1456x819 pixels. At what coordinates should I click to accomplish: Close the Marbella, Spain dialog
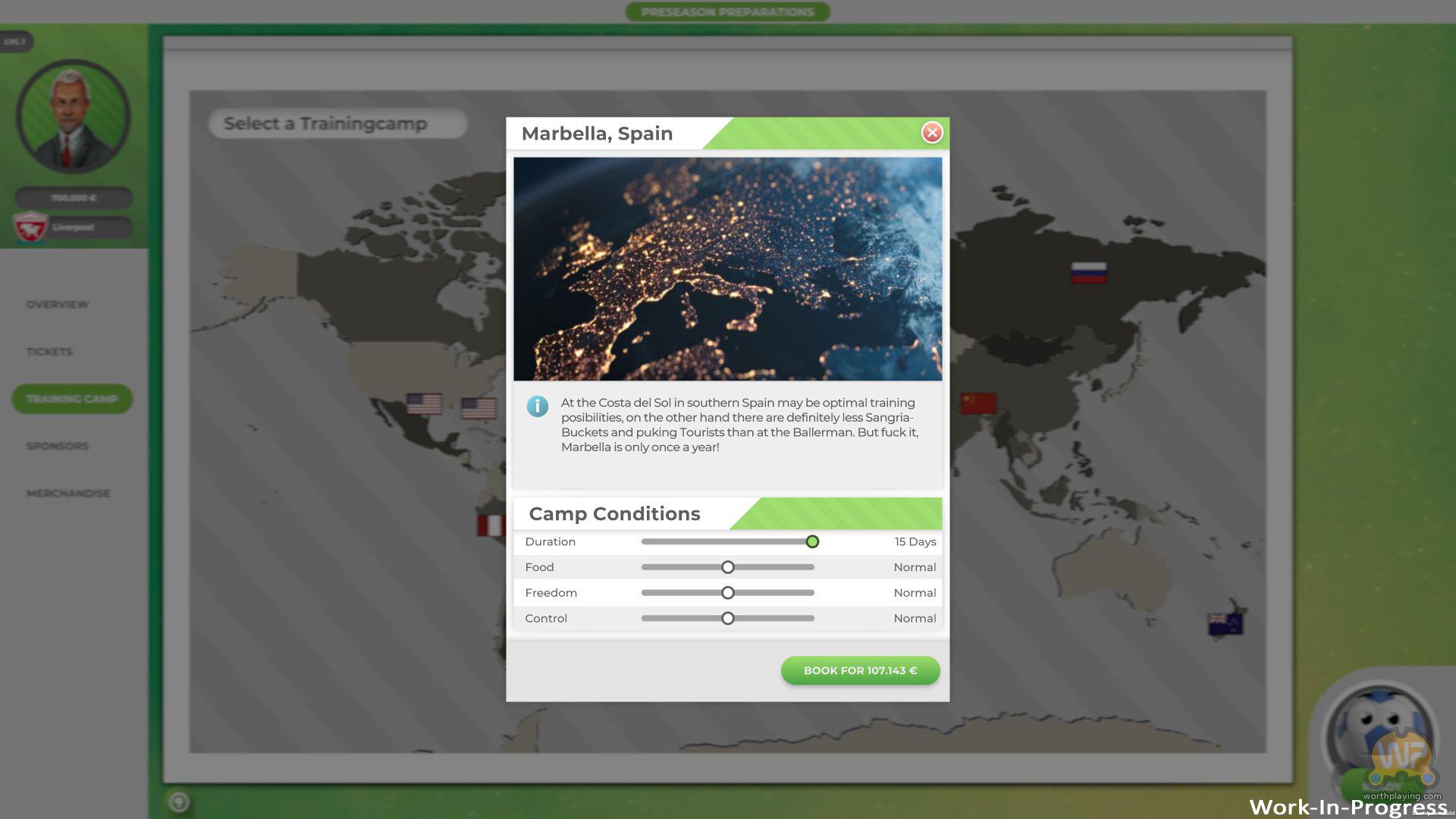(931, 133)
